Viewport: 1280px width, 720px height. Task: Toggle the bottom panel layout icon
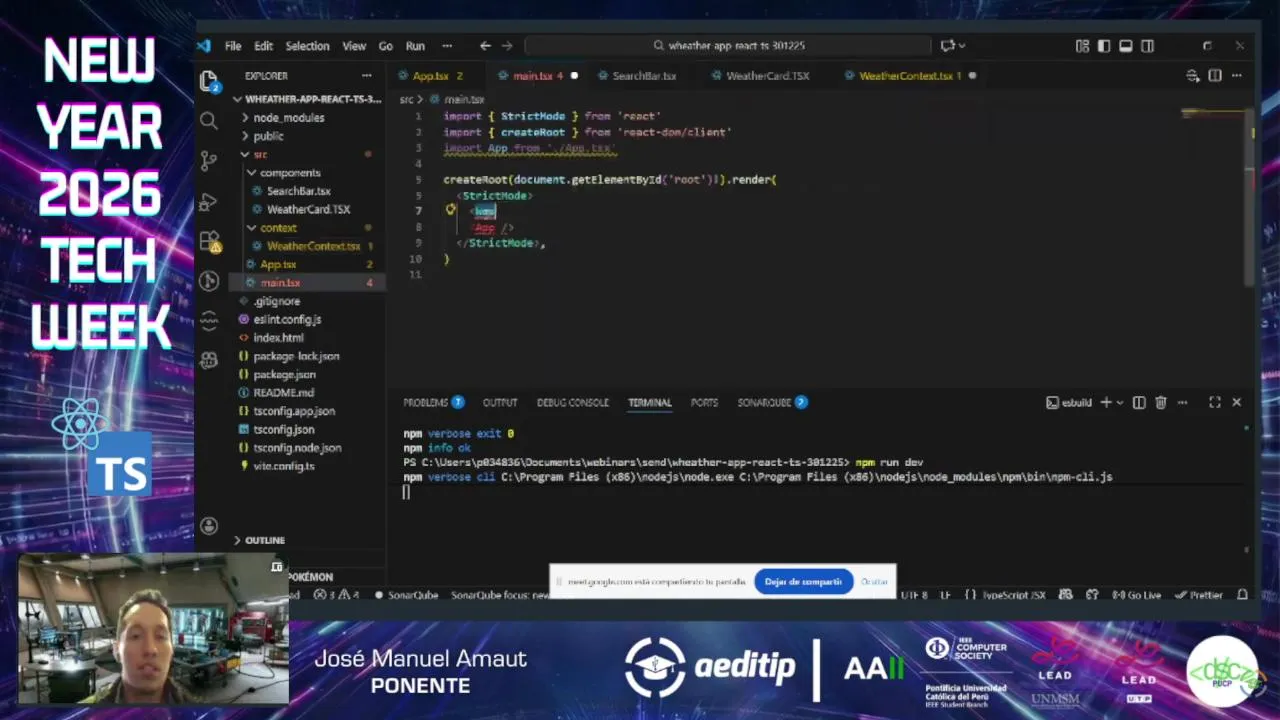click(x=1126, y=46)
